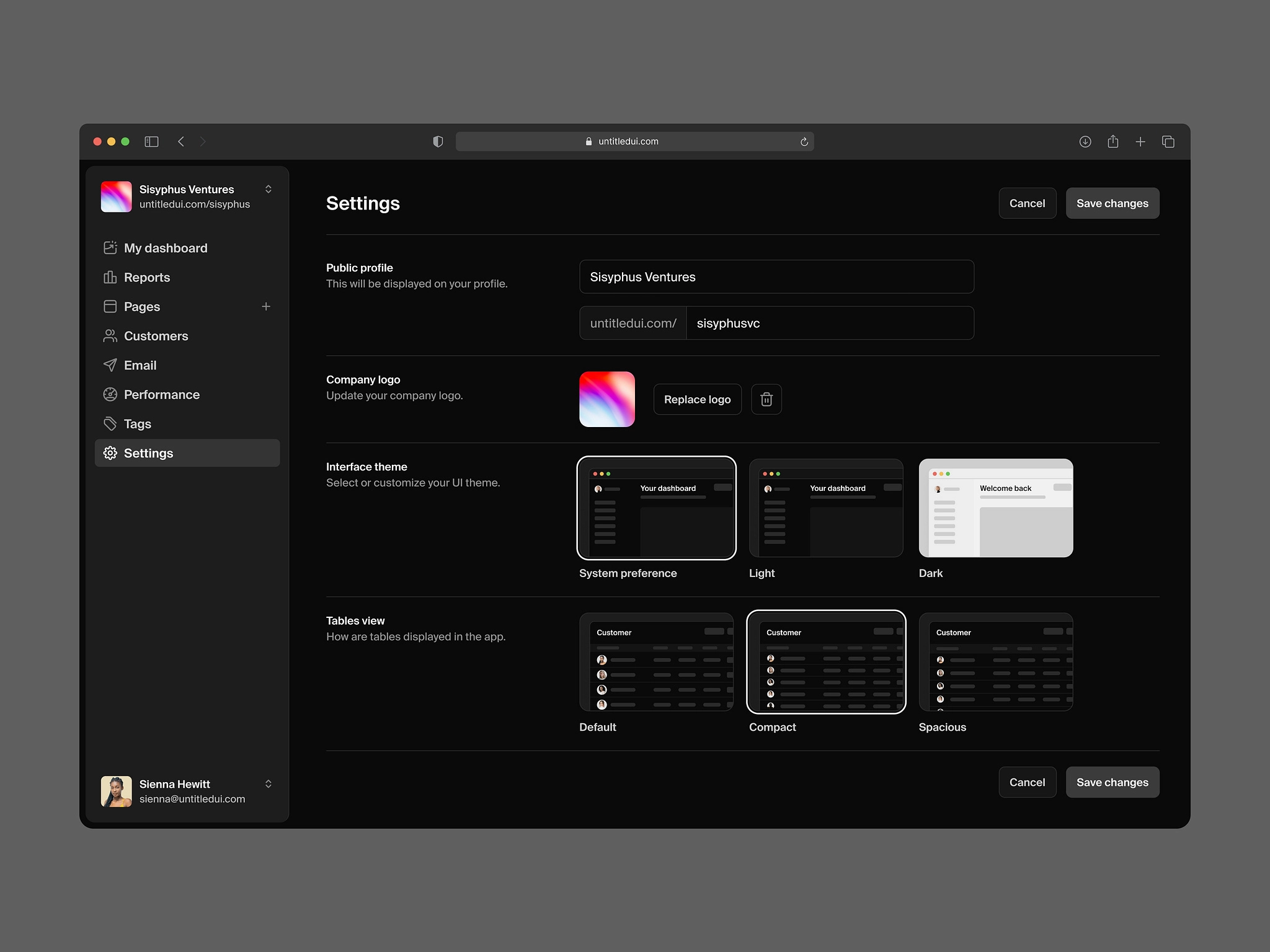Toggle the browser sidebar icon
This screenshot has width=1270, height=952.
[x=151, y=141]
